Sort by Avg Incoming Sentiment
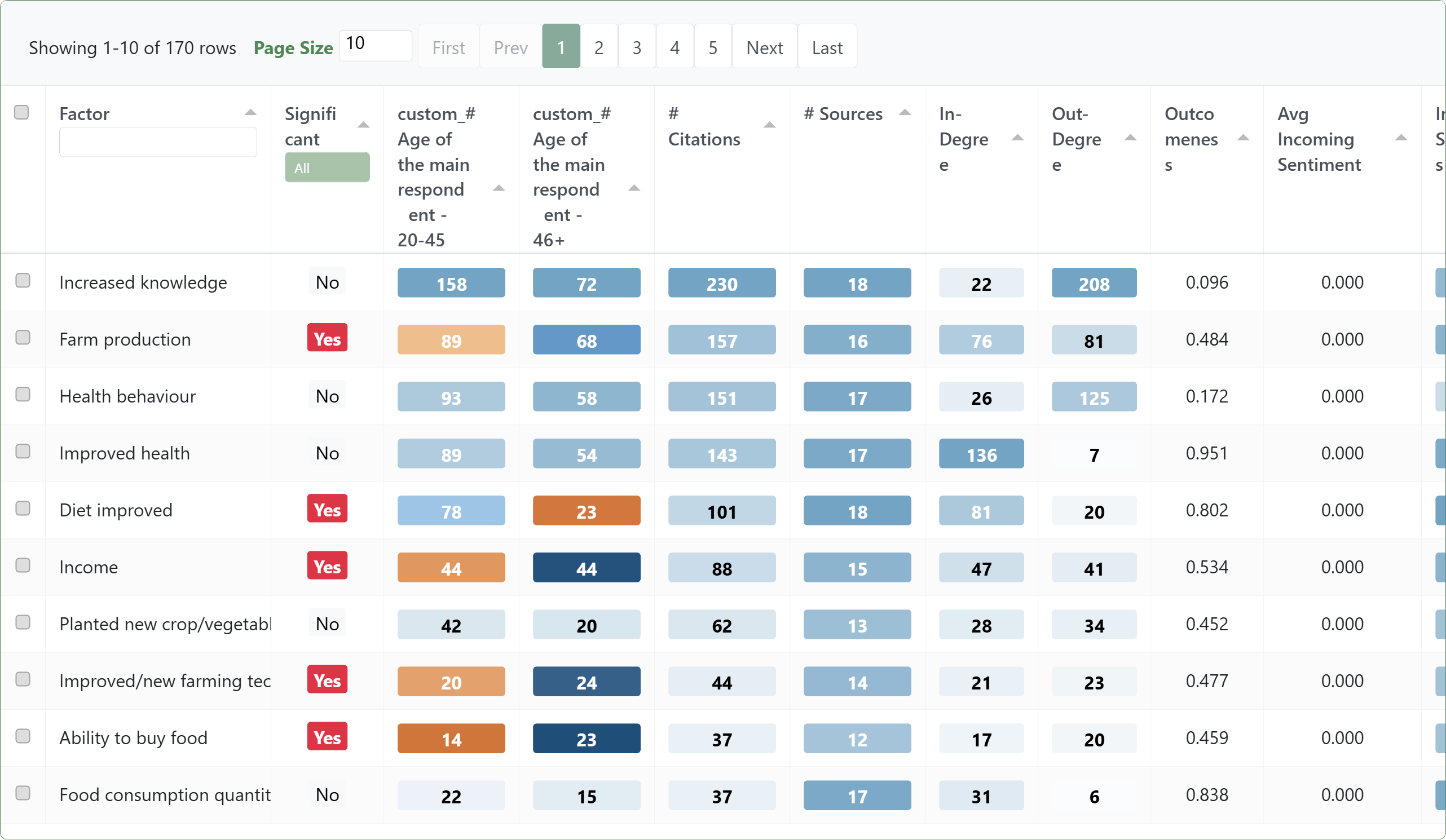 pyautogui.click(x=1402, y=138)
